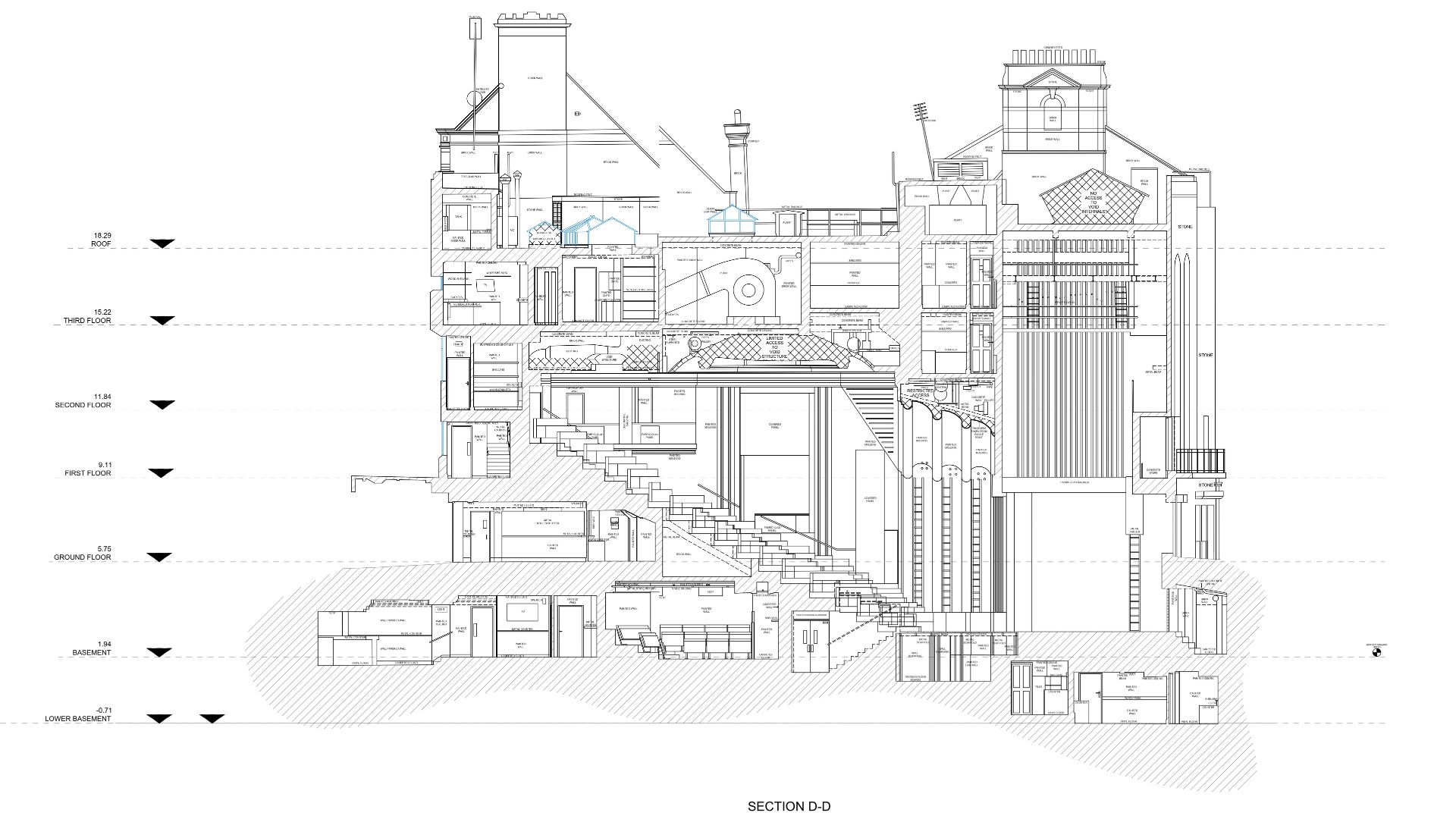Click the '15.22 THIRD FLOOR' level label

click(x=88, y=317)
